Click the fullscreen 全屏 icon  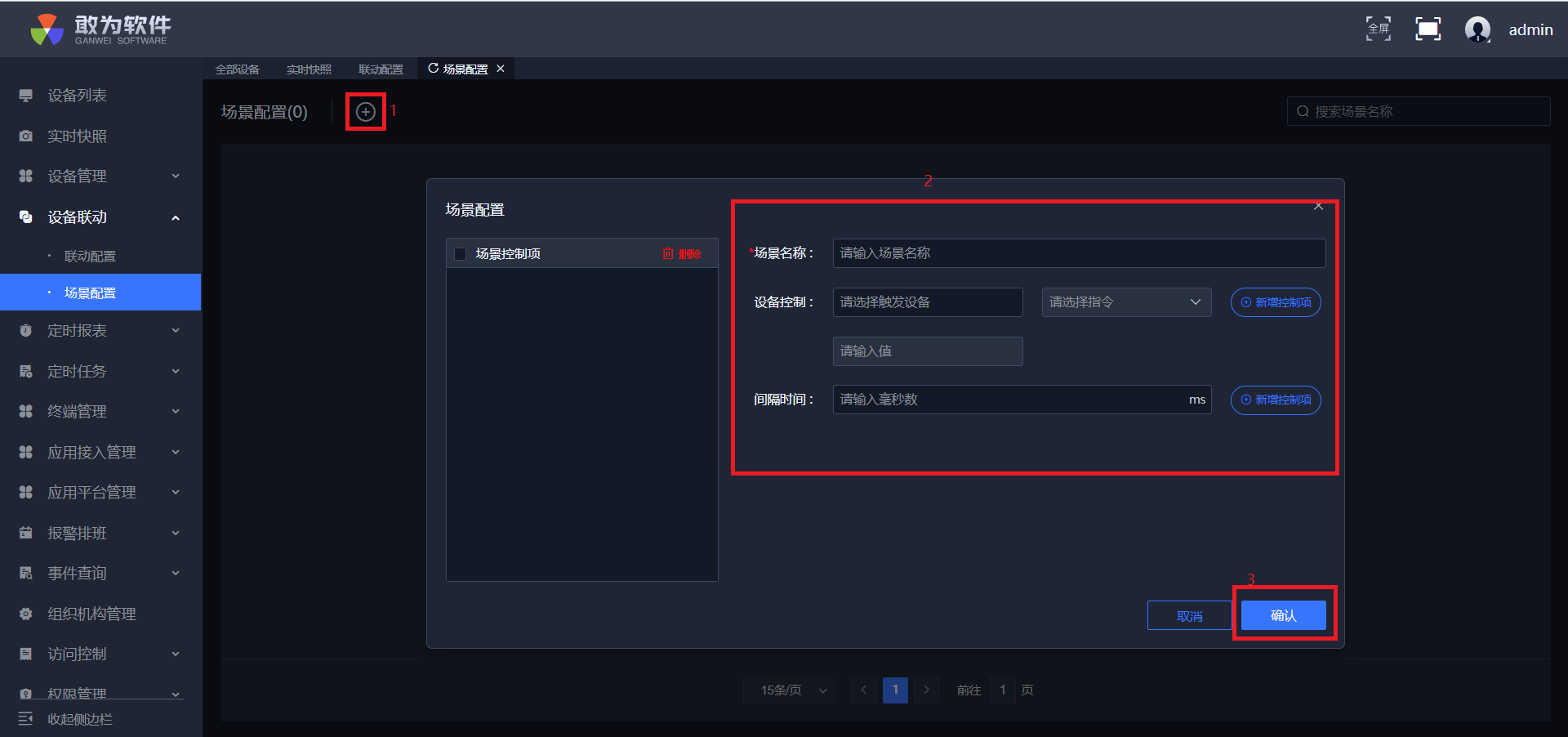click(1379, 29)
